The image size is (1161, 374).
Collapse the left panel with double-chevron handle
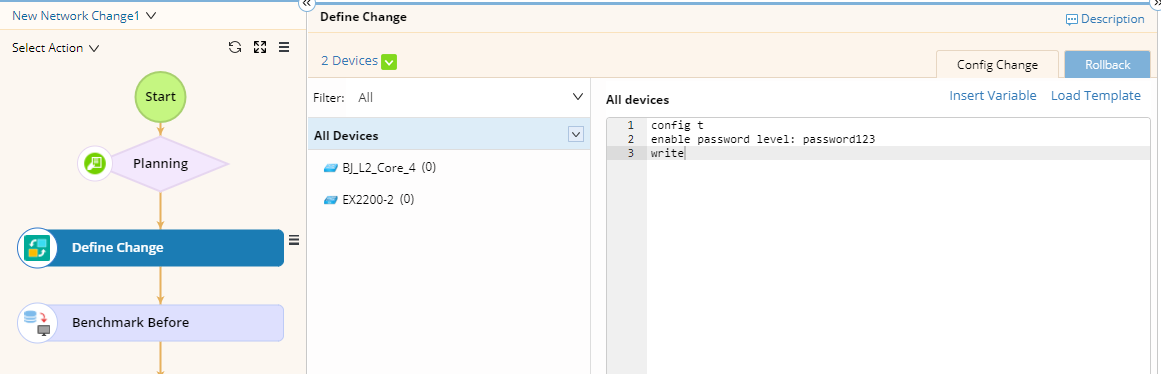[308, 4]
